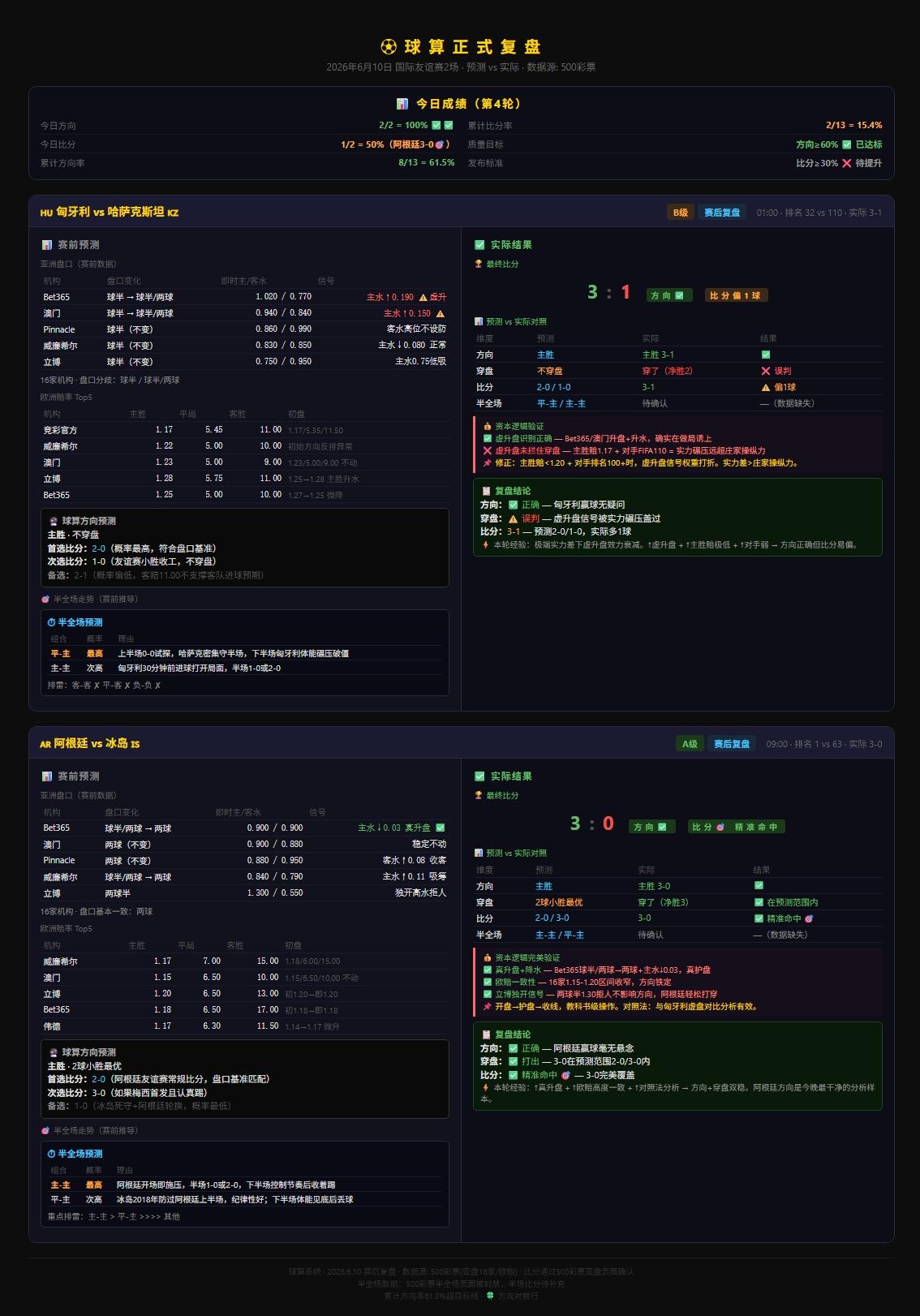The image size is (920, 1316).
Task: Click the check icon beside Hungary 实际结果 heading
Action: tap(479, 245)
